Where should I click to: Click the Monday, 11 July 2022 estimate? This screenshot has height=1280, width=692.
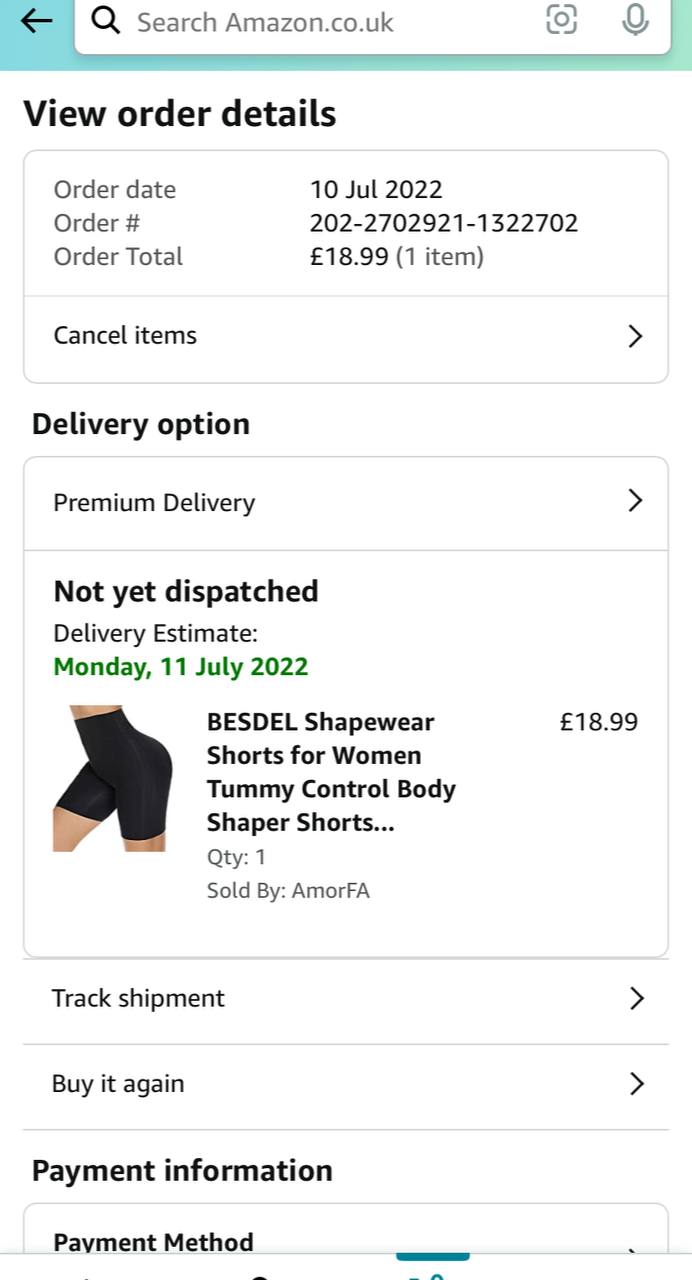(181, 667)
